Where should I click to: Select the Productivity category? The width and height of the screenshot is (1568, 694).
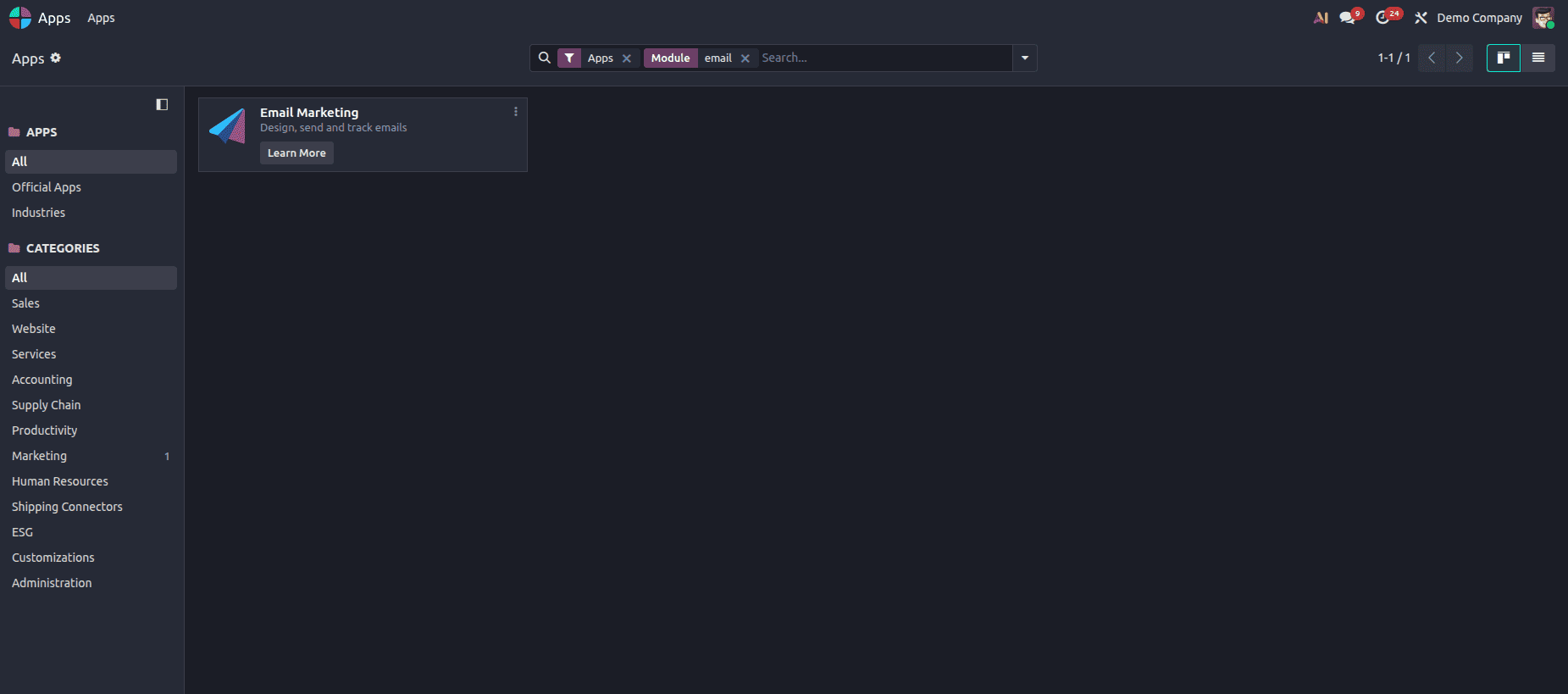point(91,430)
